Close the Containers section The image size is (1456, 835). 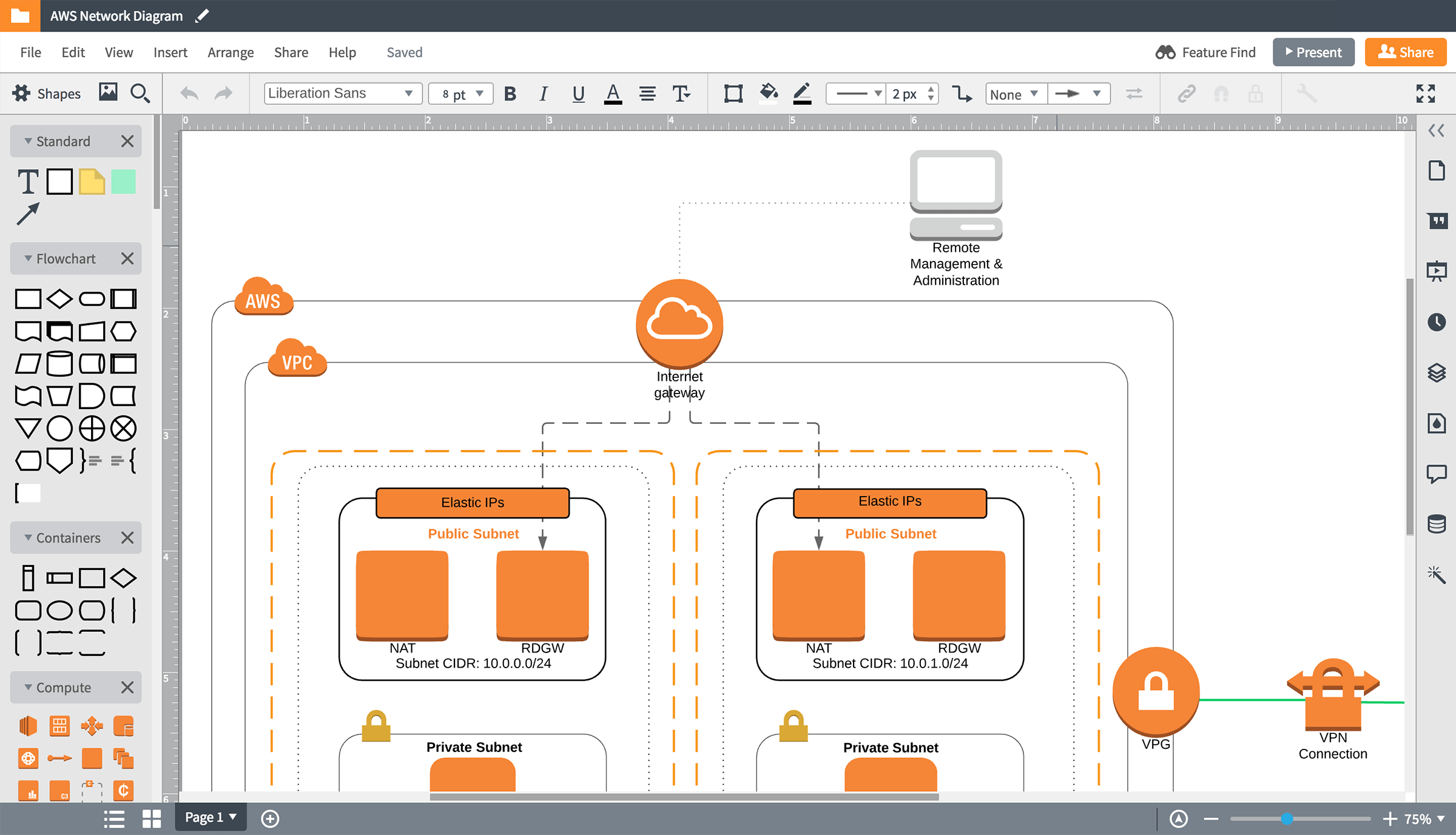(127, 538)
